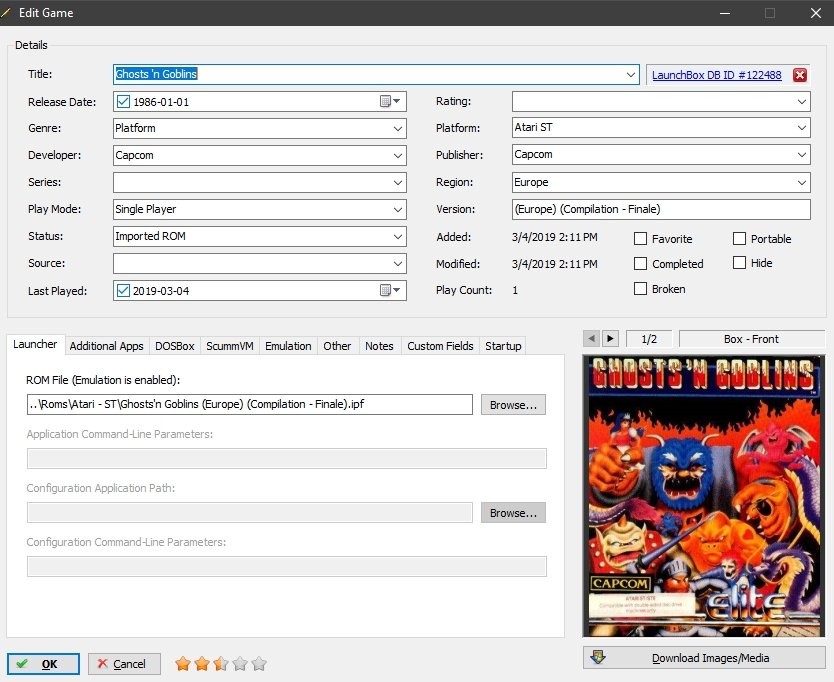The width and height of the screenshot is (834, 682).
Task: Click the Configuration Command-Line Parameters field
Action: [287, 567]
